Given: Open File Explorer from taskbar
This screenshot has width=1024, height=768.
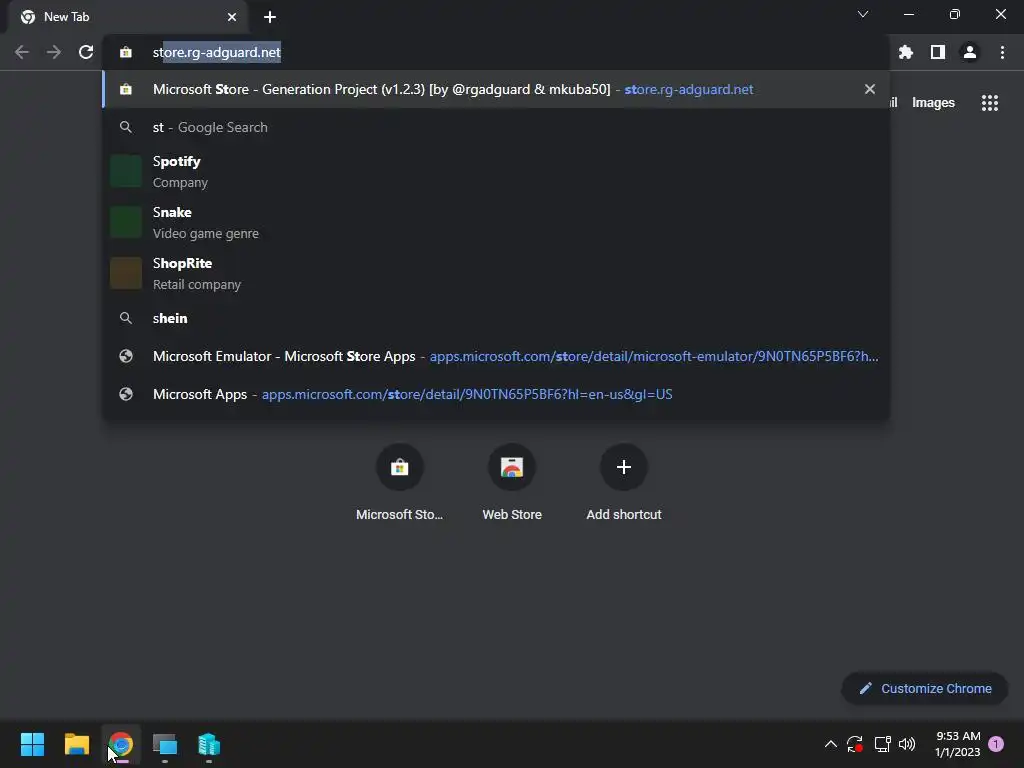Looking at the screenshot, I should (76, 744).
